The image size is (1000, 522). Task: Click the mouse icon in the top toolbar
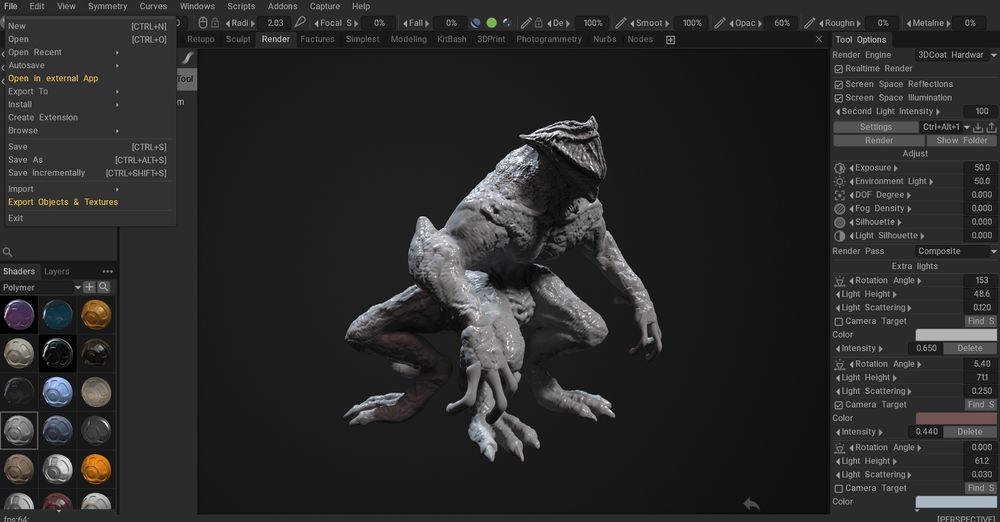[x=203, y=23]
